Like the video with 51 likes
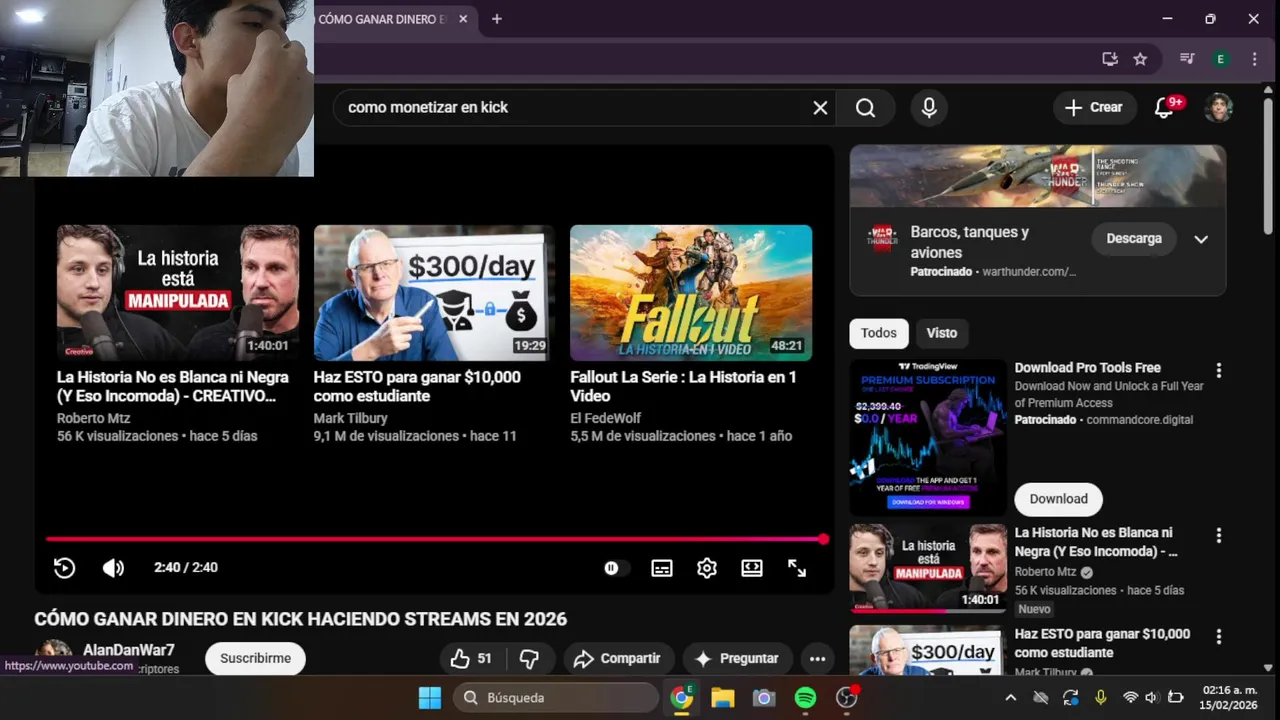This screenshot has height=720, width=1280. tap(471, 658)
